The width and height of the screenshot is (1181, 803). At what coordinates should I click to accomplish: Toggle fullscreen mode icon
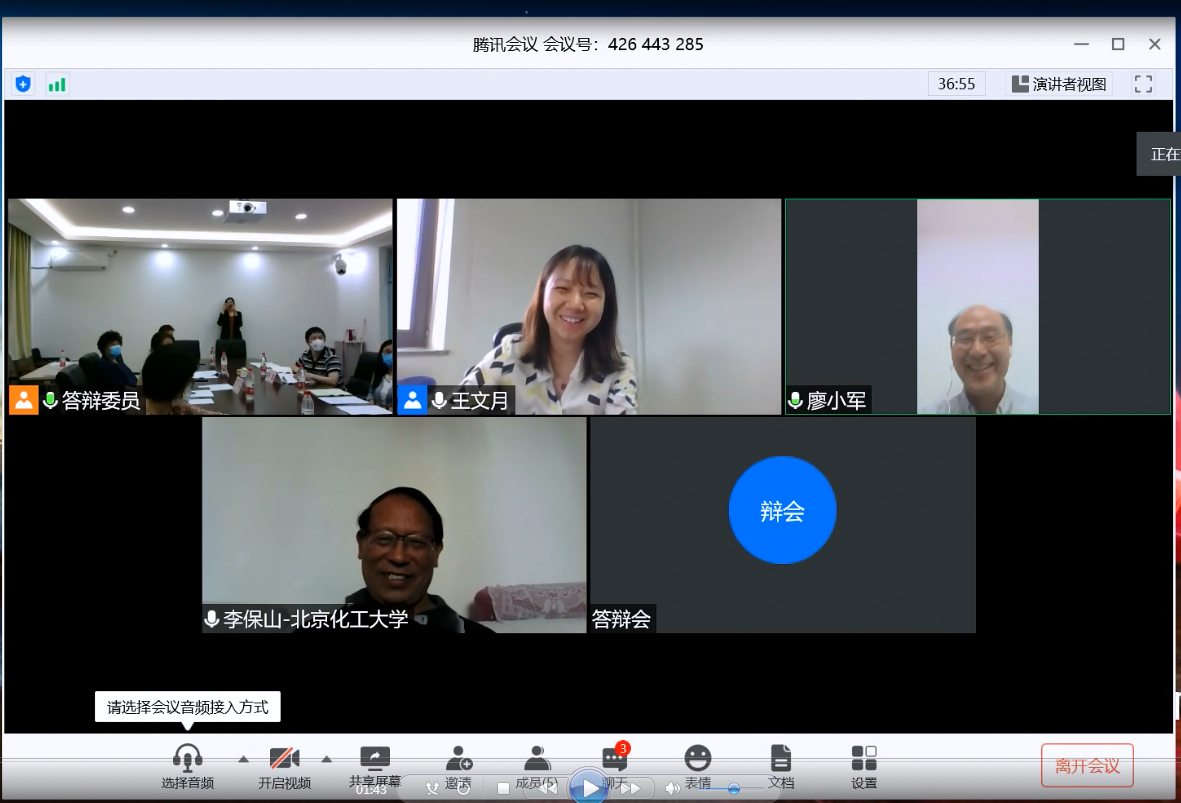1143,84
